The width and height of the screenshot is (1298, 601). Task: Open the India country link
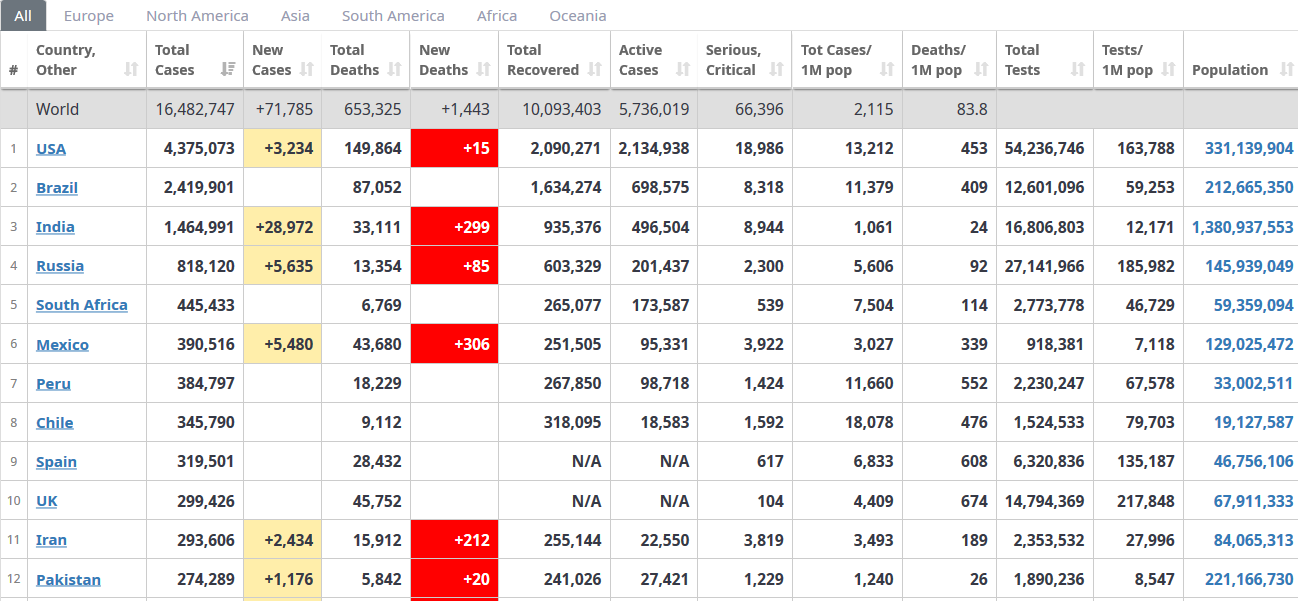(x=55, y=227)
